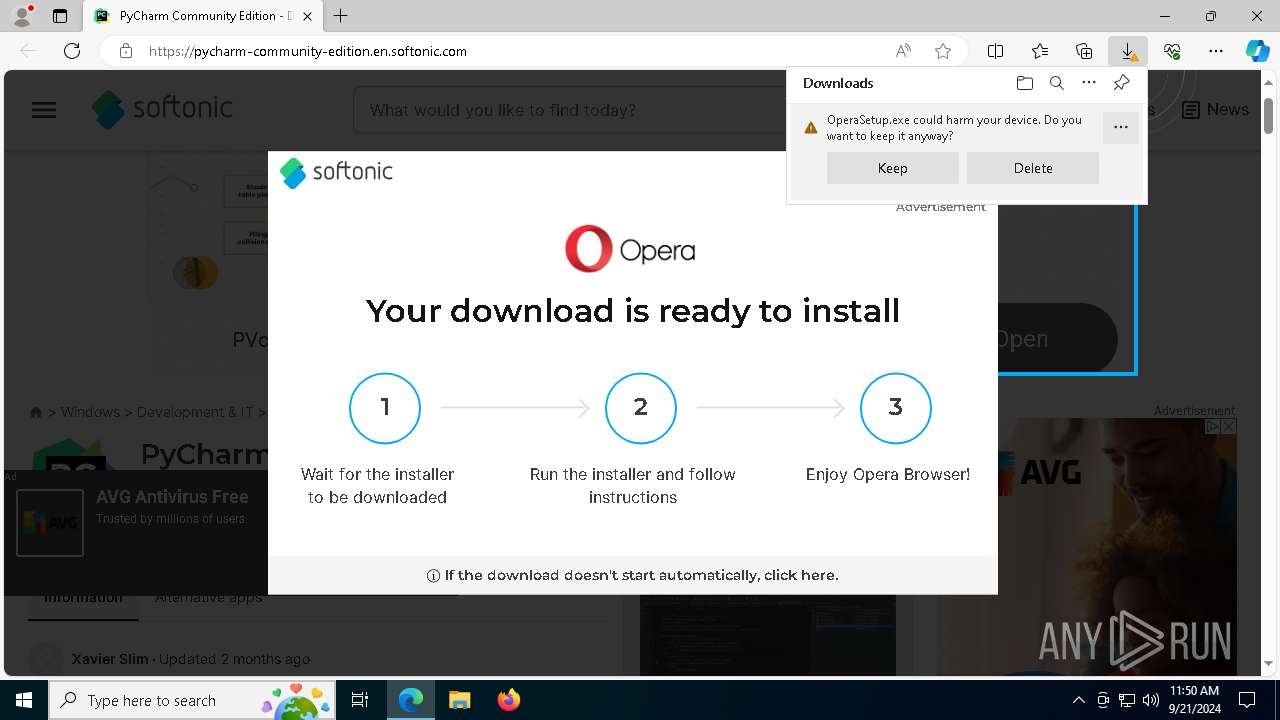1280x720 pixels.
Task: Open the Copilot sidebar icon
Action: (1257, 51)
